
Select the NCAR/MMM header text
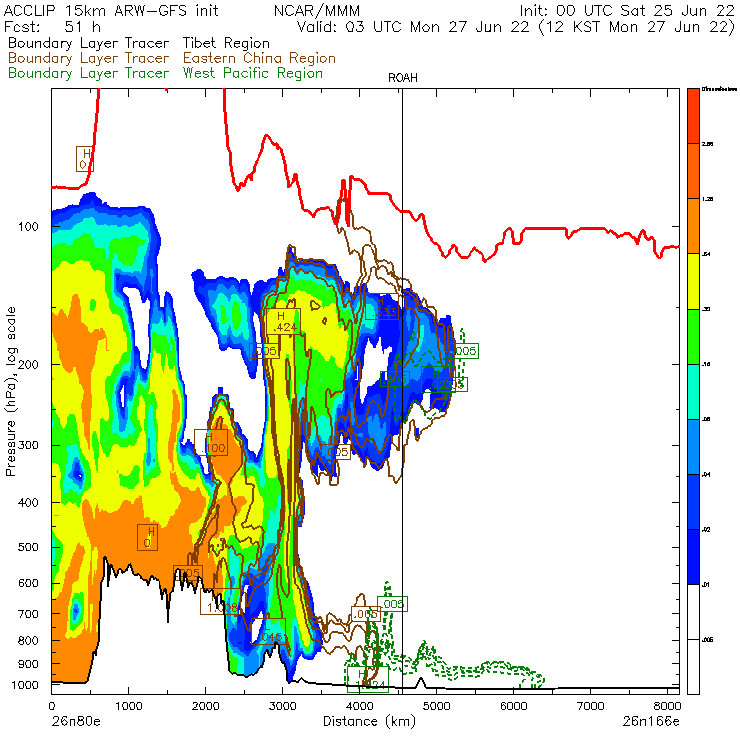(317, 10)
